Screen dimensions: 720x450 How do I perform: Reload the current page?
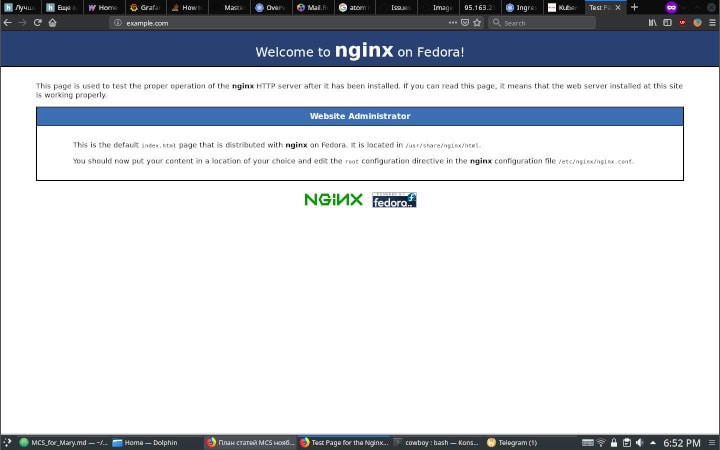[x=37, y=22]
